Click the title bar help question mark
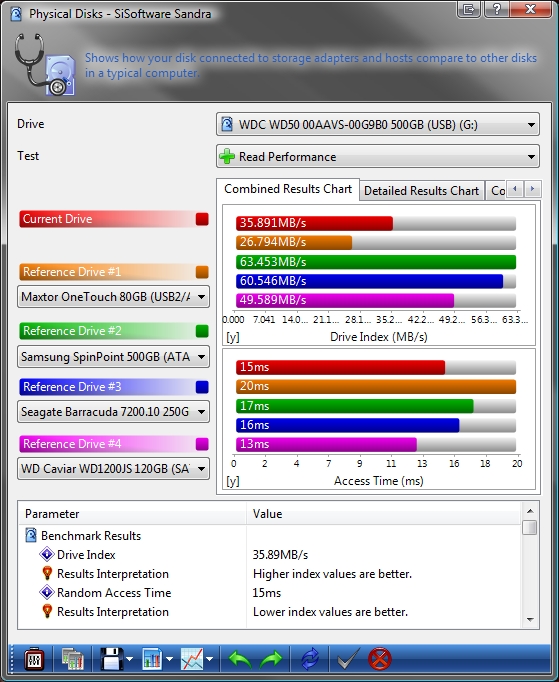This screenshot has height=682, width=559. click(x=497, y=9)
